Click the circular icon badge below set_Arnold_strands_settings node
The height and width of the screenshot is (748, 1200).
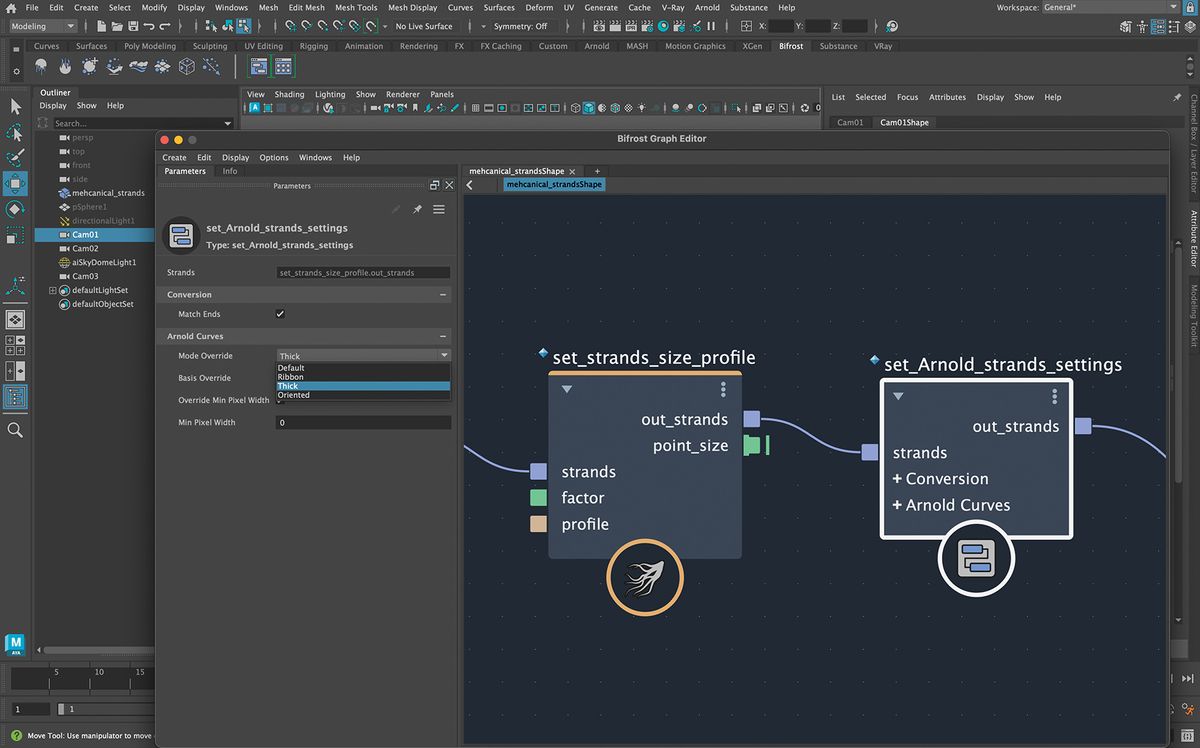click(x=975, y=559)
